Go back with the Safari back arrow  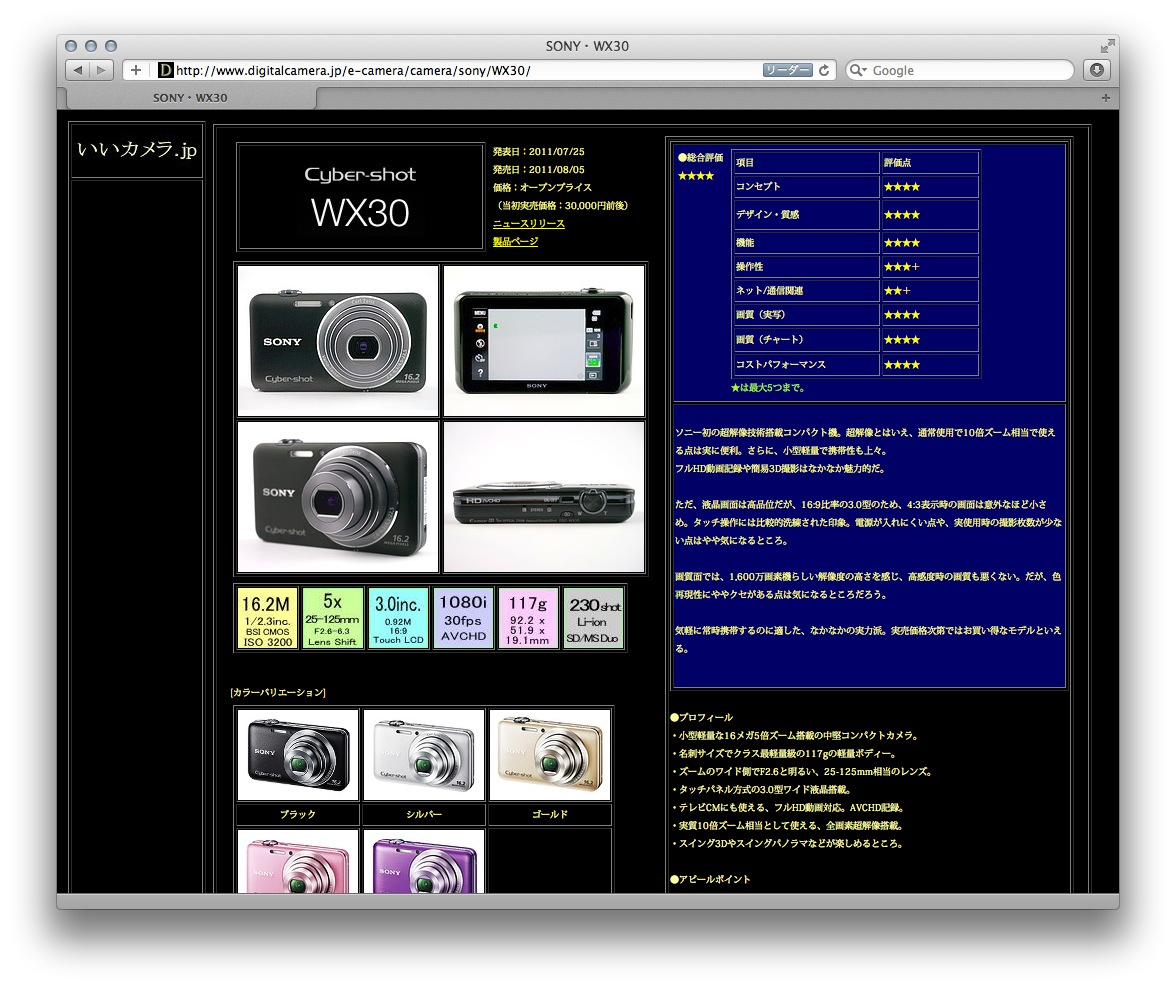tap(78, 70)
